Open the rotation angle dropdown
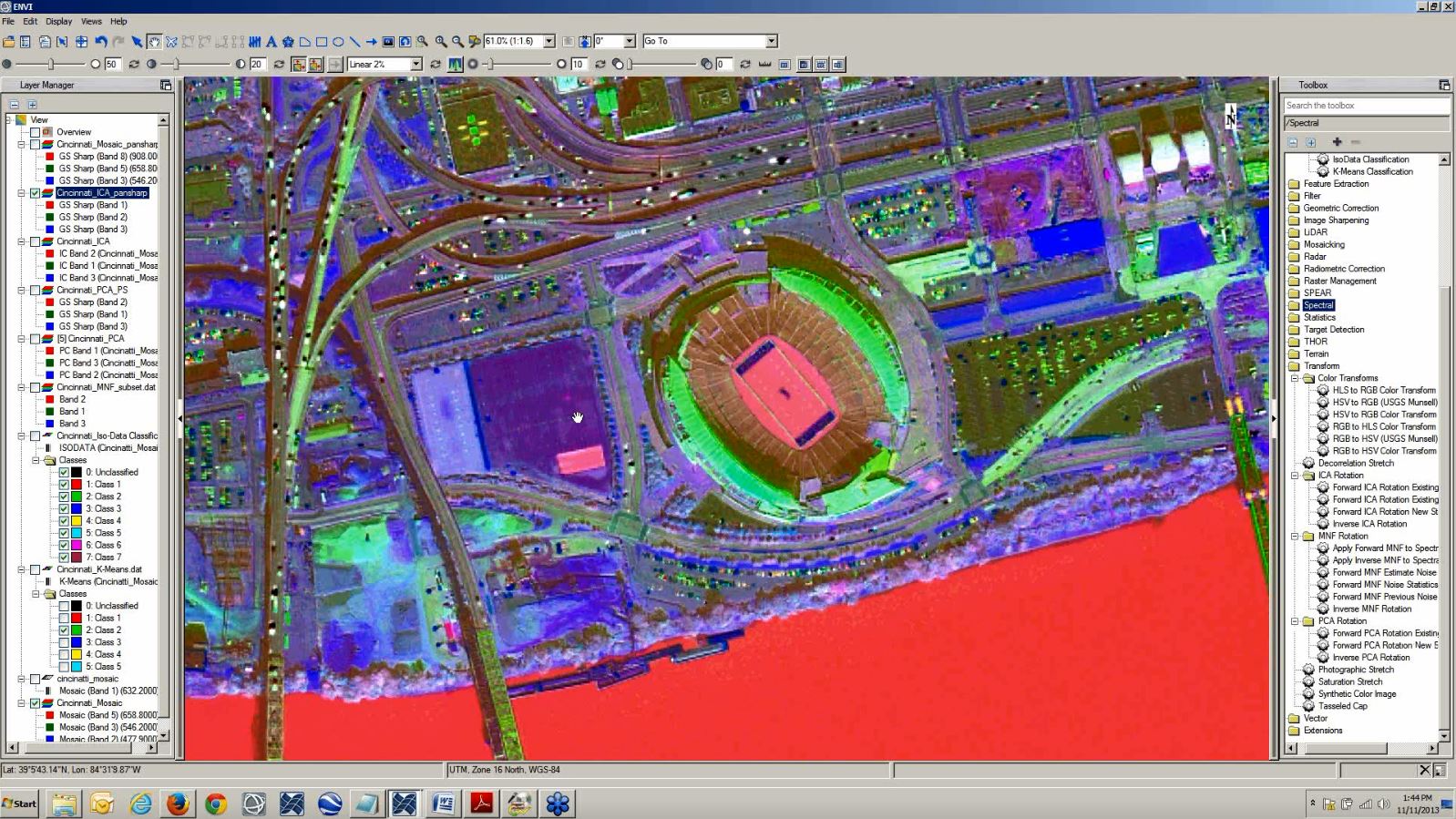 tap(629, 41)
